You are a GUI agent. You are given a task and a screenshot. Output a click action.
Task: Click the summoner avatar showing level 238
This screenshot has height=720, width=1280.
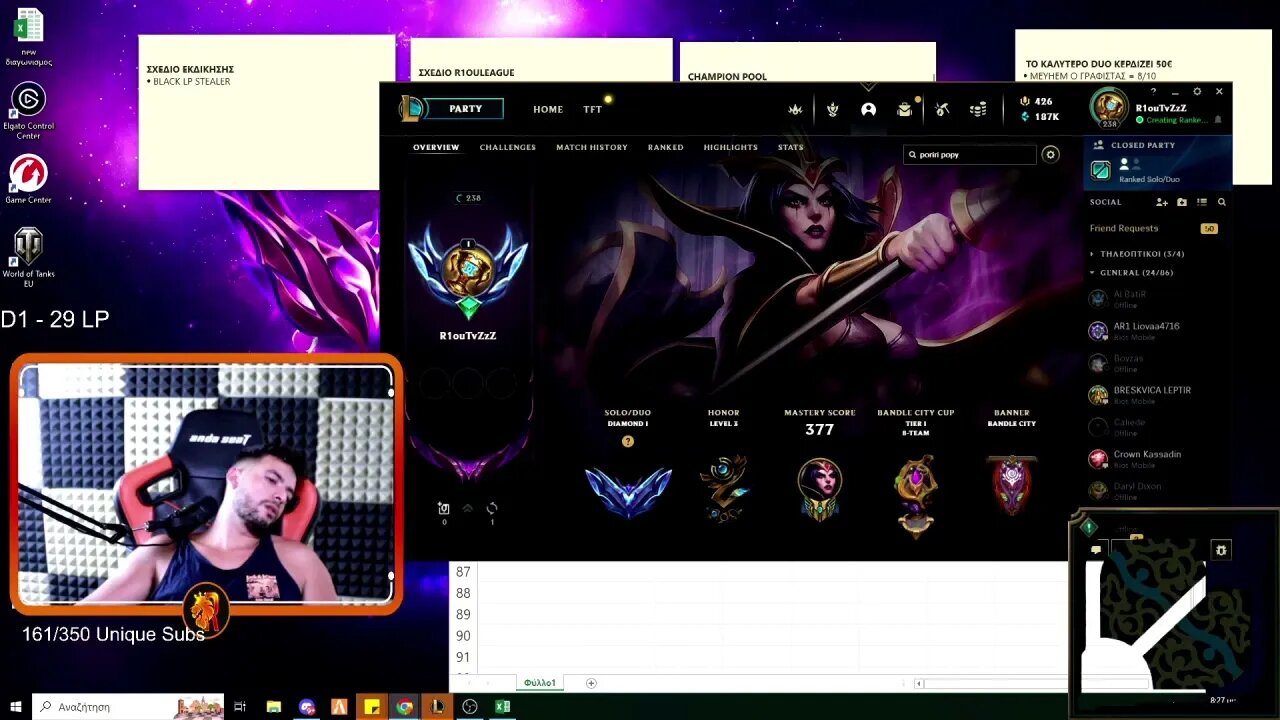tap(1109, 107)
